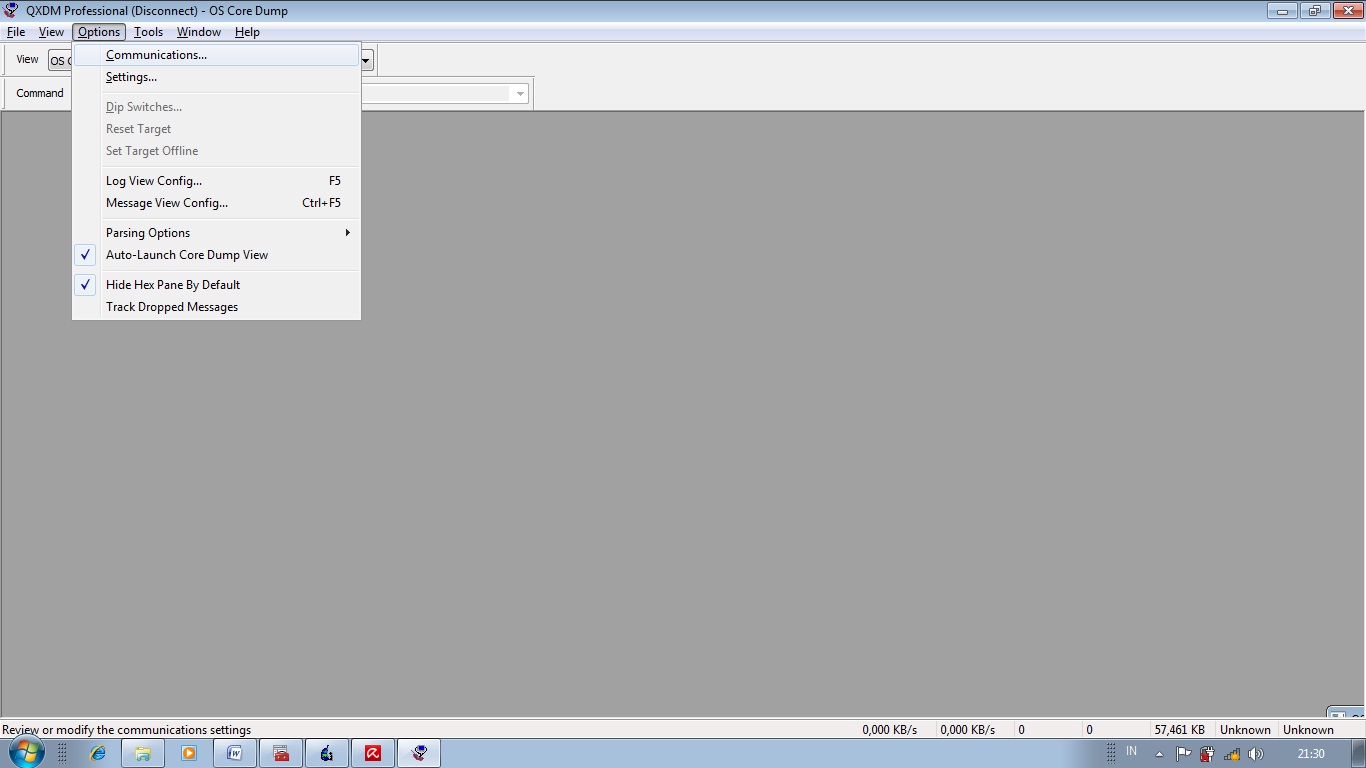The width and height of the screenshot is (1366, 768).
Task: Click the QXDM icon in the taskbar
Action: coord(419,752)
